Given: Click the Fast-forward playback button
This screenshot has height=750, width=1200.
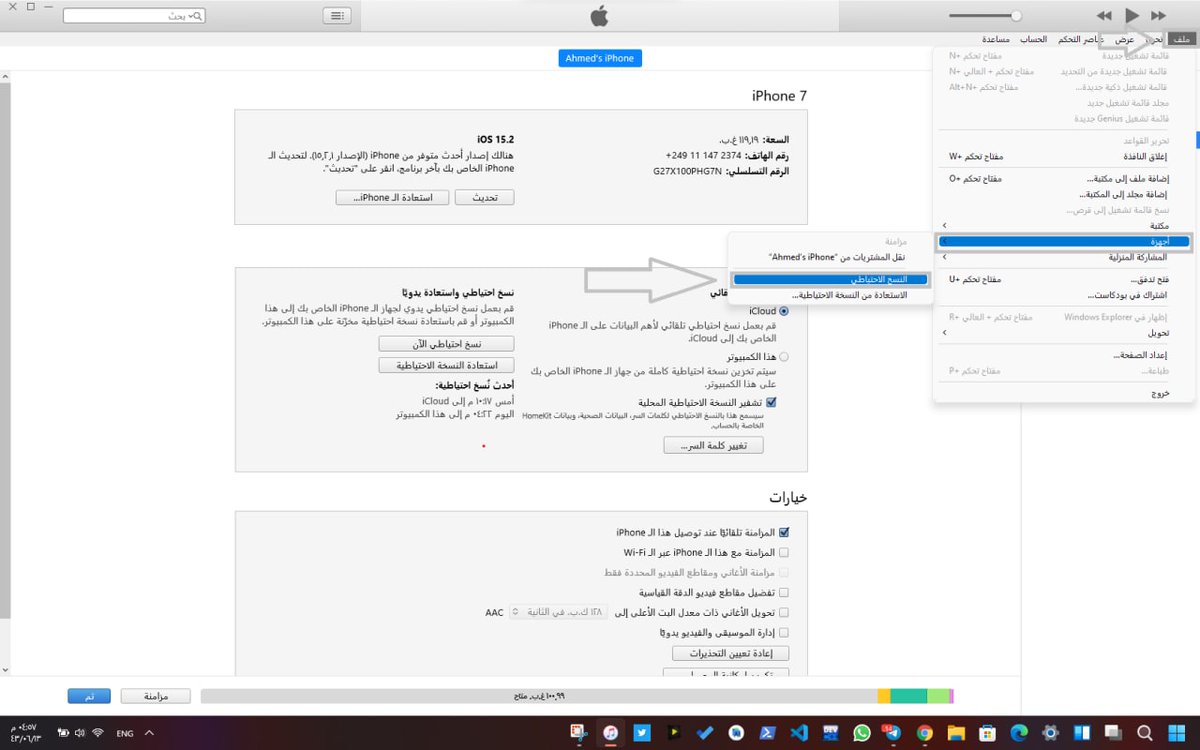Looking at the screenshot, I should click(x=1159, y=16).
